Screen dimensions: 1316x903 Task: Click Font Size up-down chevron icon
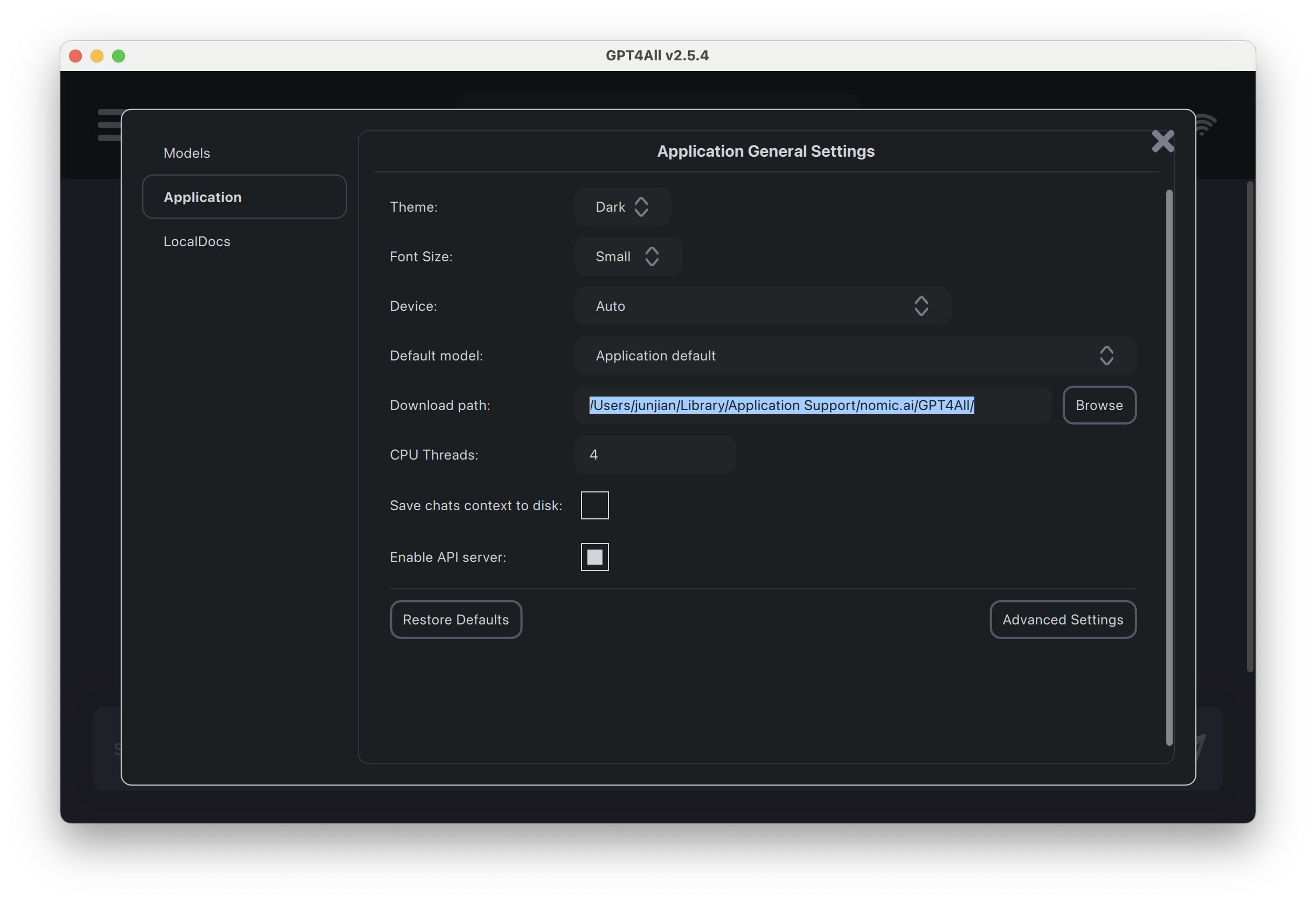(x=652, y=256)
